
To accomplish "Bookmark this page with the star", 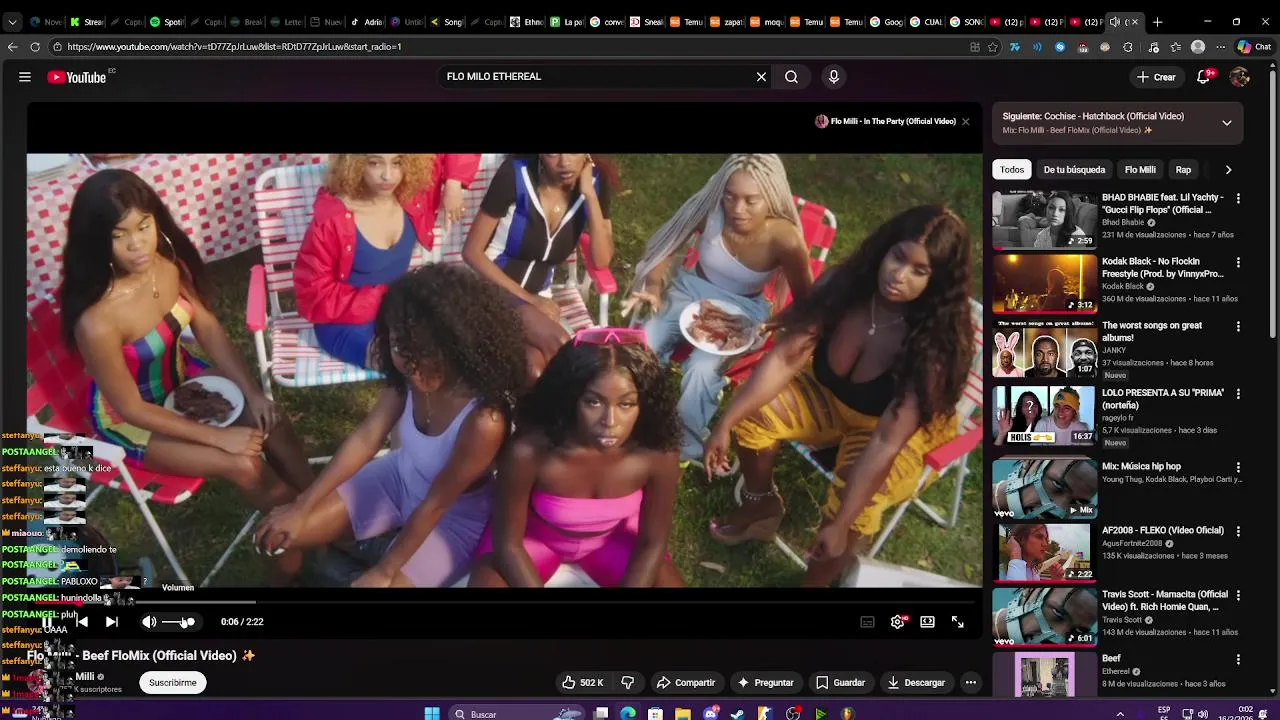I will tap(993, 47).
